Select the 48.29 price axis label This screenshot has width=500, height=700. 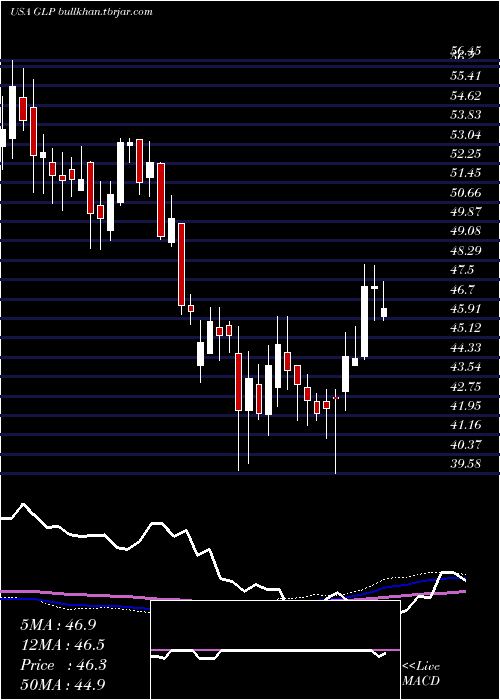pyautogui.click(x=466, y=250)
